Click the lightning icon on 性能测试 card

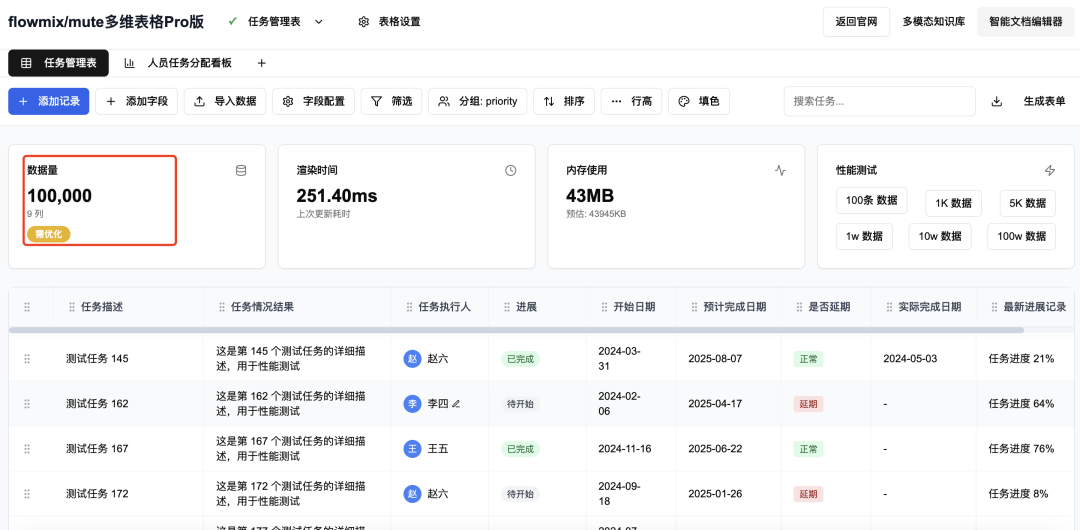tap(1050, 170)
